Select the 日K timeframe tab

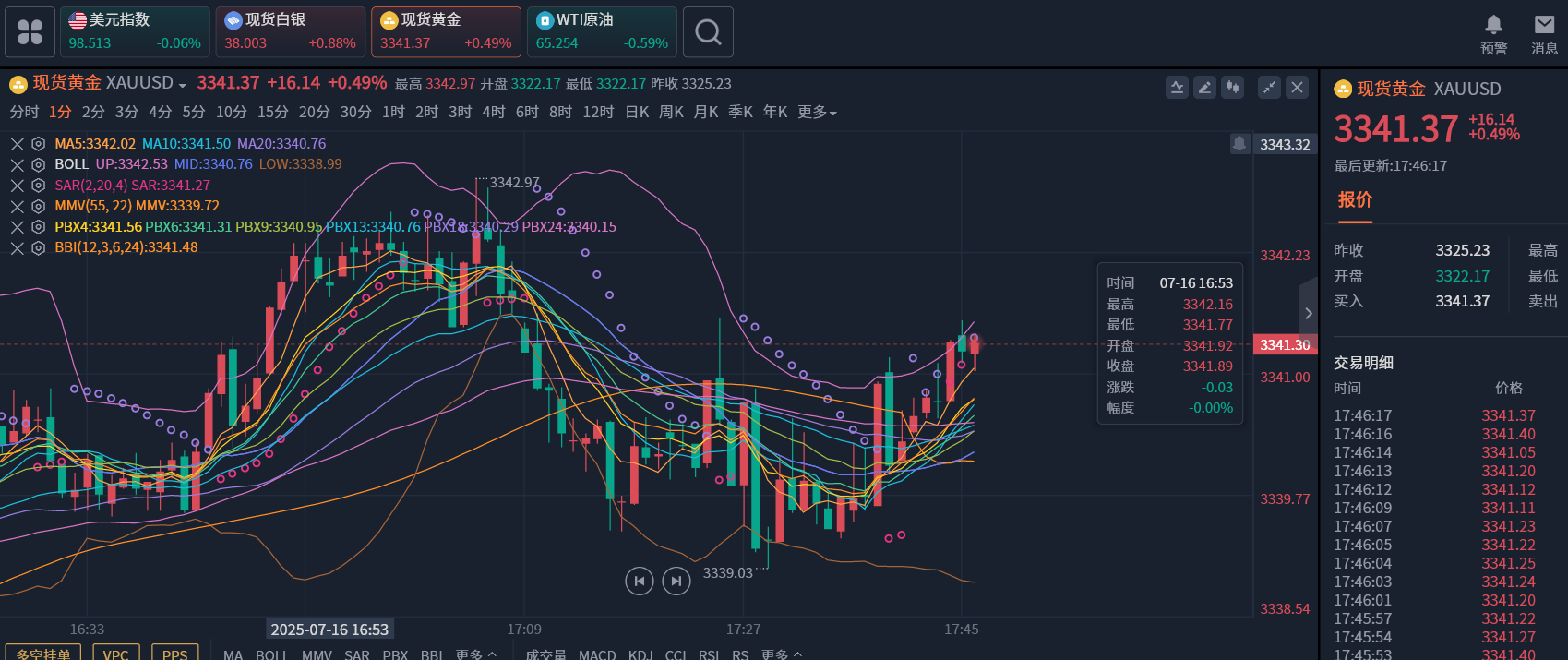(x=637, y=112)
